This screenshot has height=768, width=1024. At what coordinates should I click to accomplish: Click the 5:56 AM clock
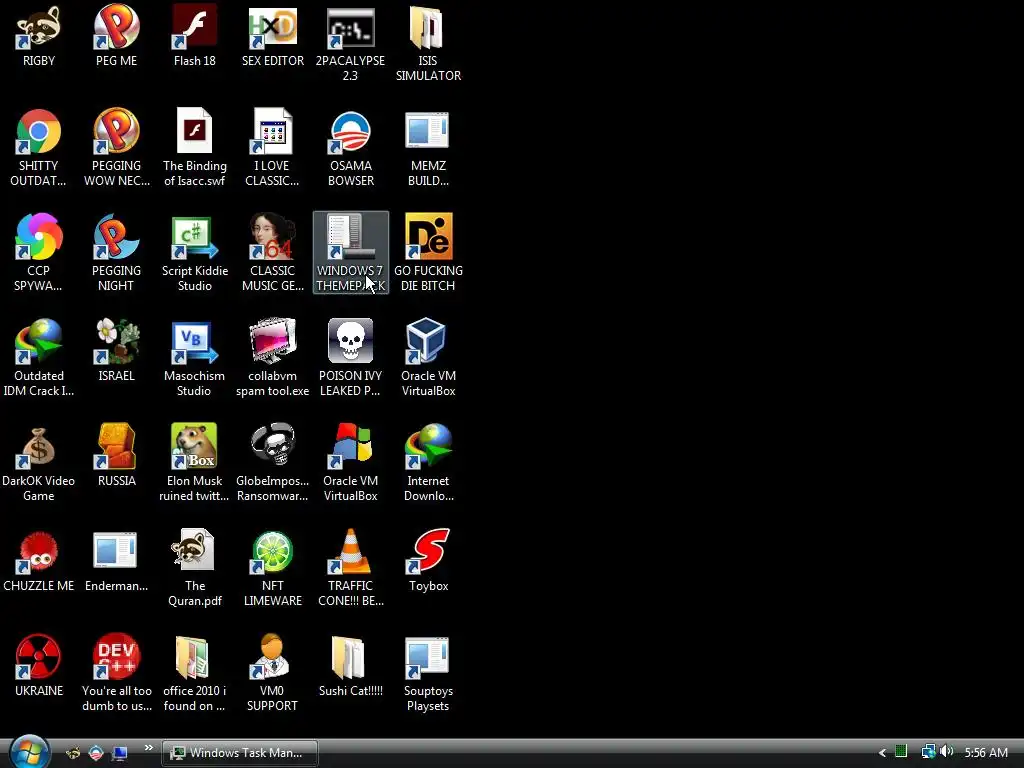point(986,753)
